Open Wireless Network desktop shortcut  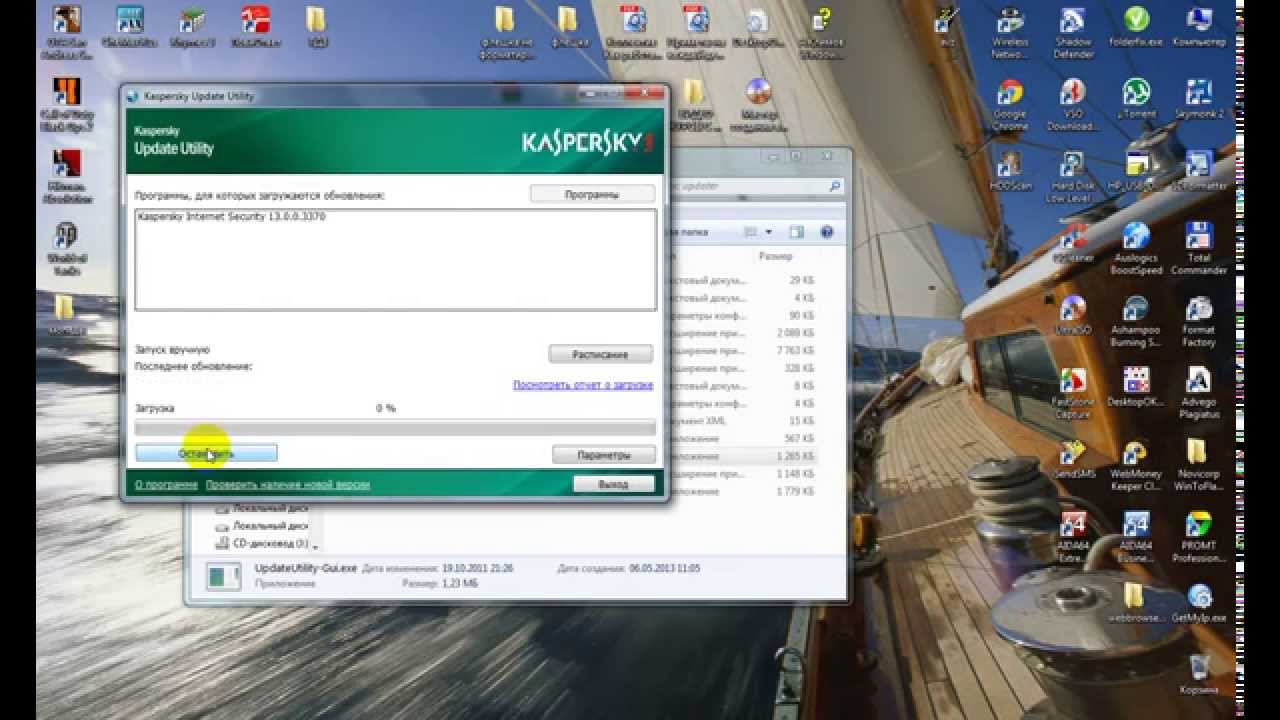point(1010,32)
